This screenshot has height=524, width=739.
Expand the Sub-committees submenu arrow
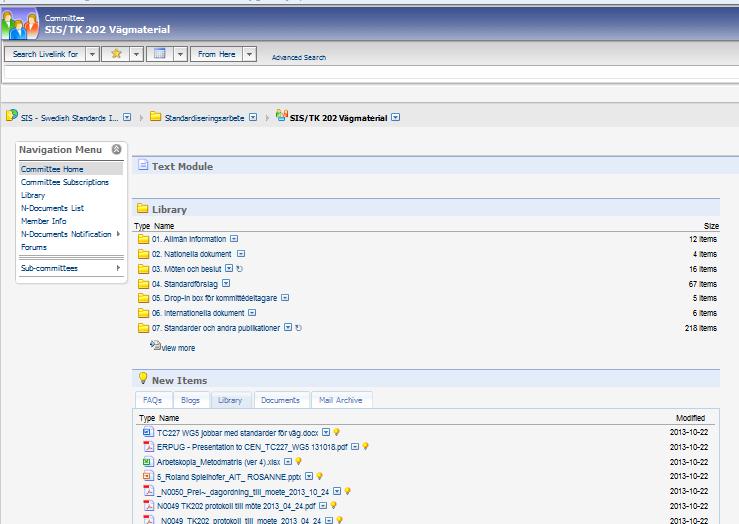(x=118, y=268)
